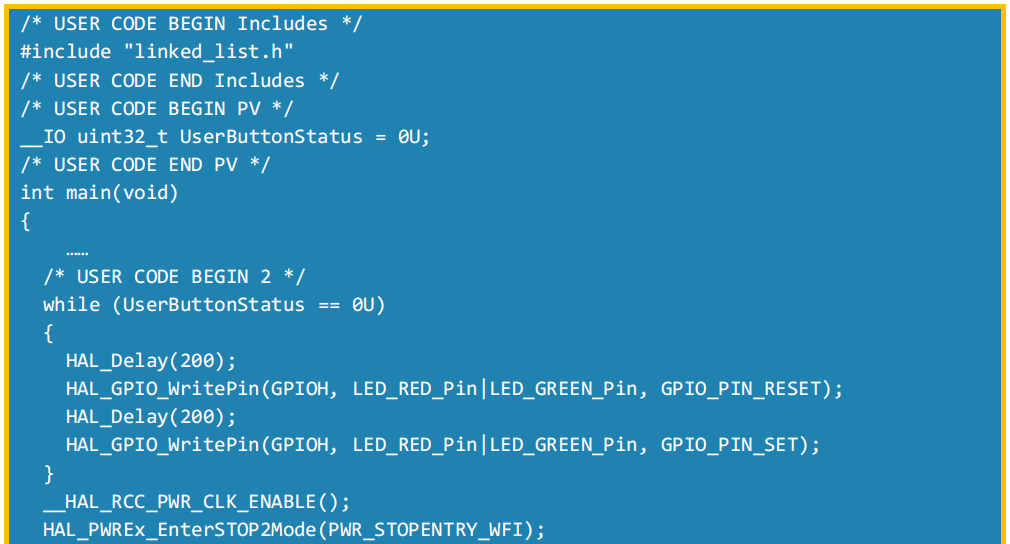
Task: Click the USER CODE END PV comment
Action: pos(145,165)
